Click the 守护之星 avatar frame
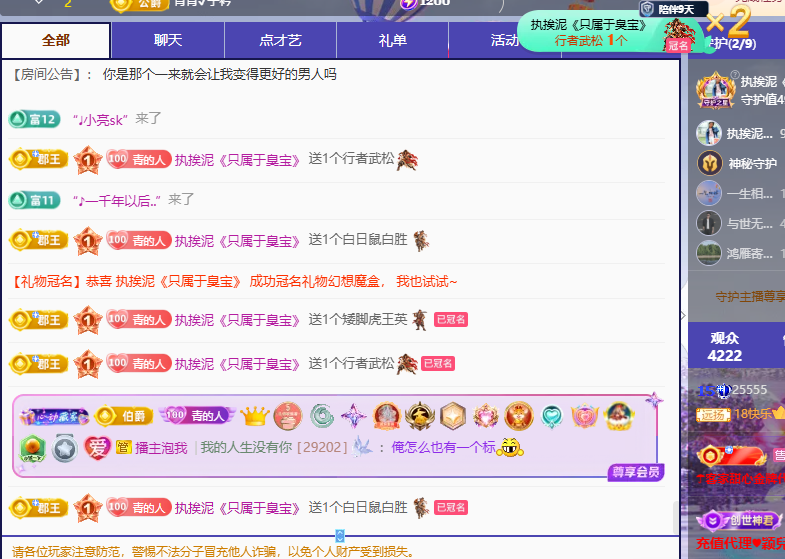785x559 pixels. coord(716,90)
